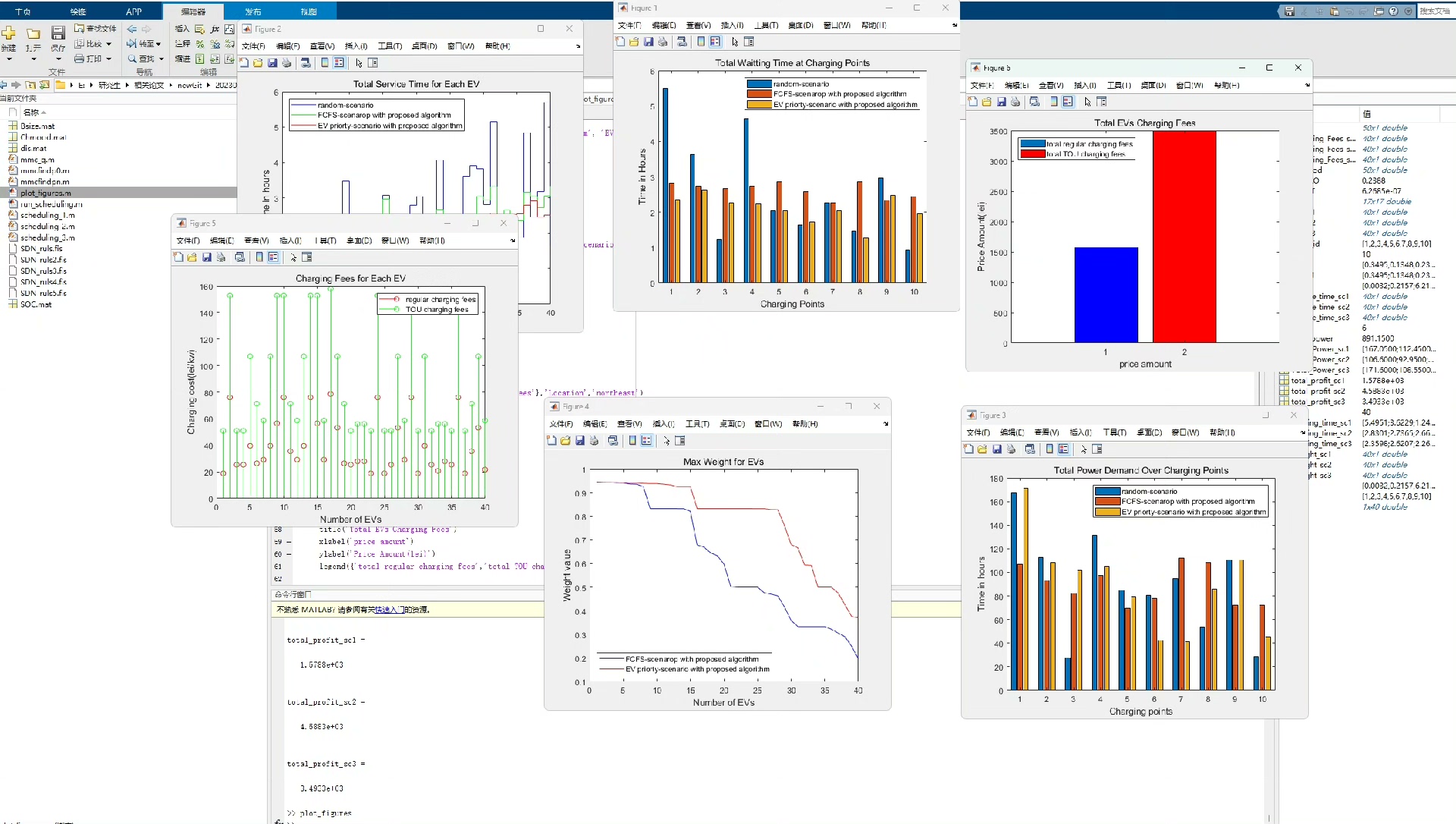Click the getting started link in Command Window
The image size is (1456, 824).
click(x=389, y=609)
